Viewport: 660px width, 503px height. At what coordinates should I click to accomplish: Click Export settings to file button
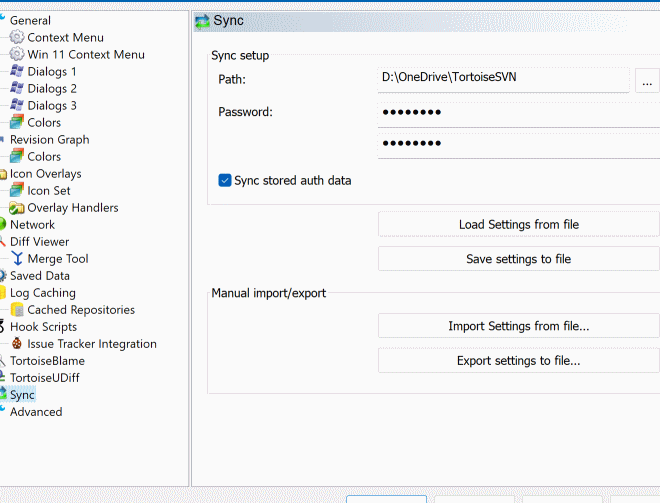click(518, 360)
